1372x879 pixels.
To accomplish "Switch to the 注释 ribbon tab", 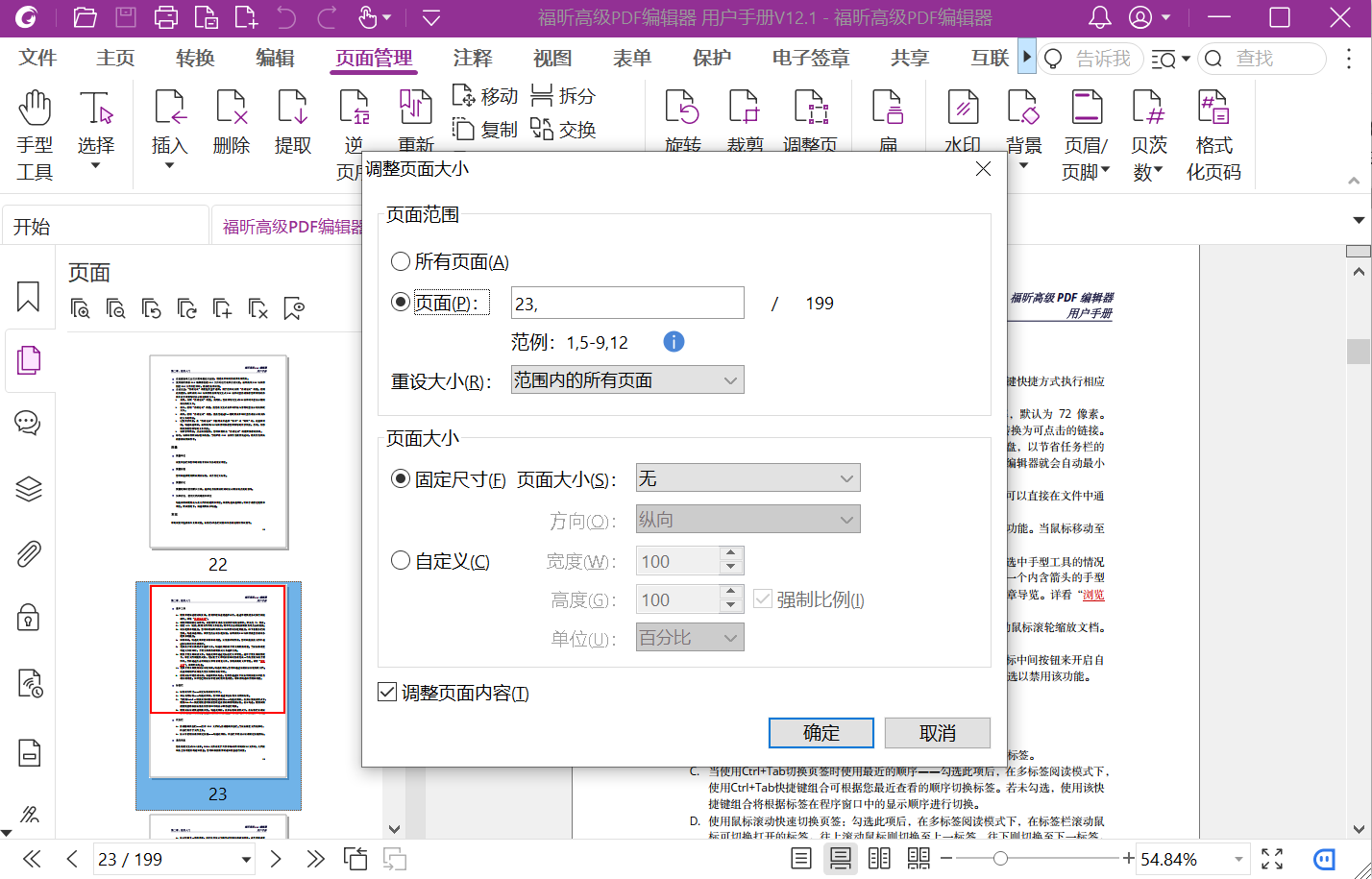I will [x=473, y=58].
